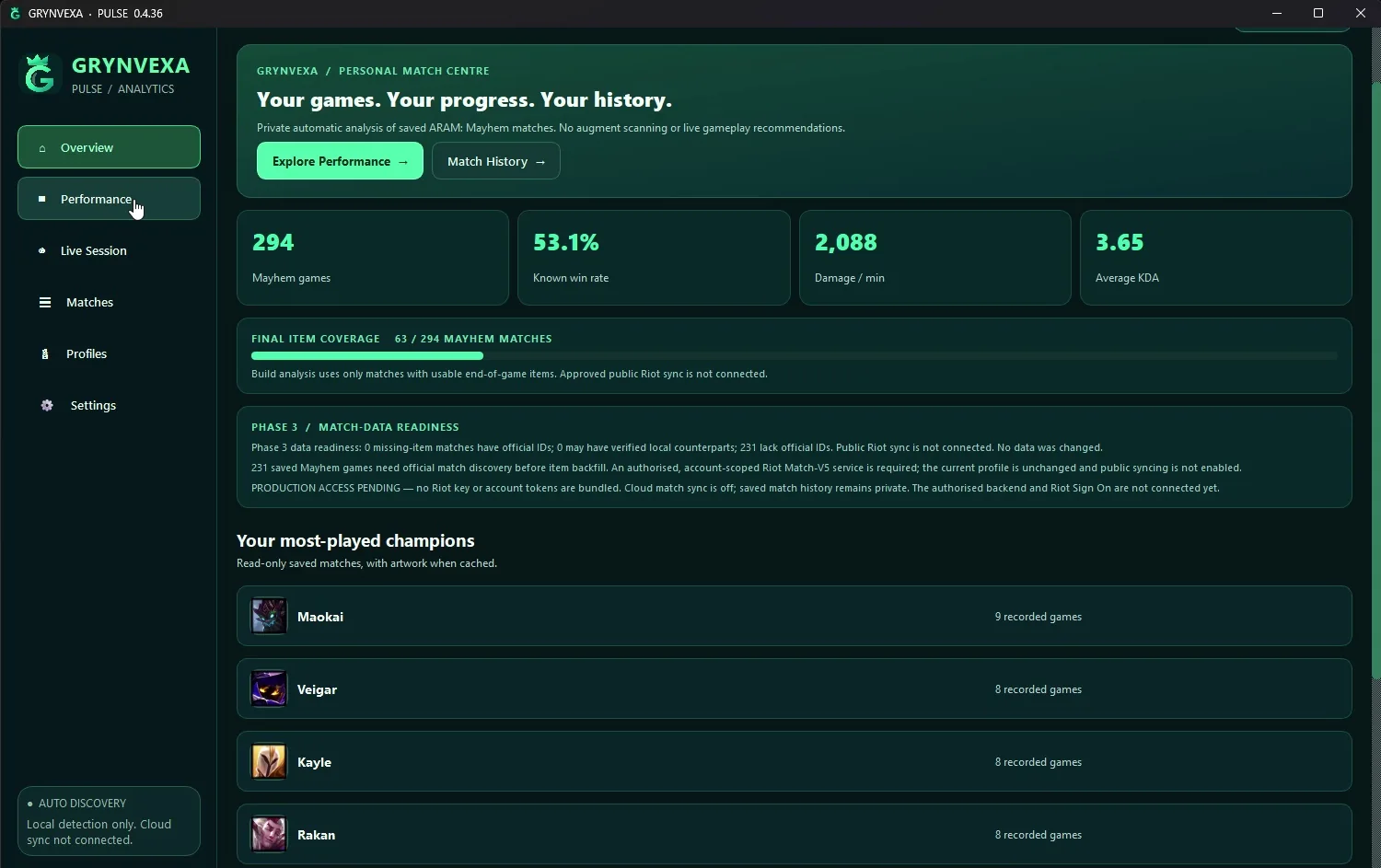Click the Match History button

tap(496, 161)
